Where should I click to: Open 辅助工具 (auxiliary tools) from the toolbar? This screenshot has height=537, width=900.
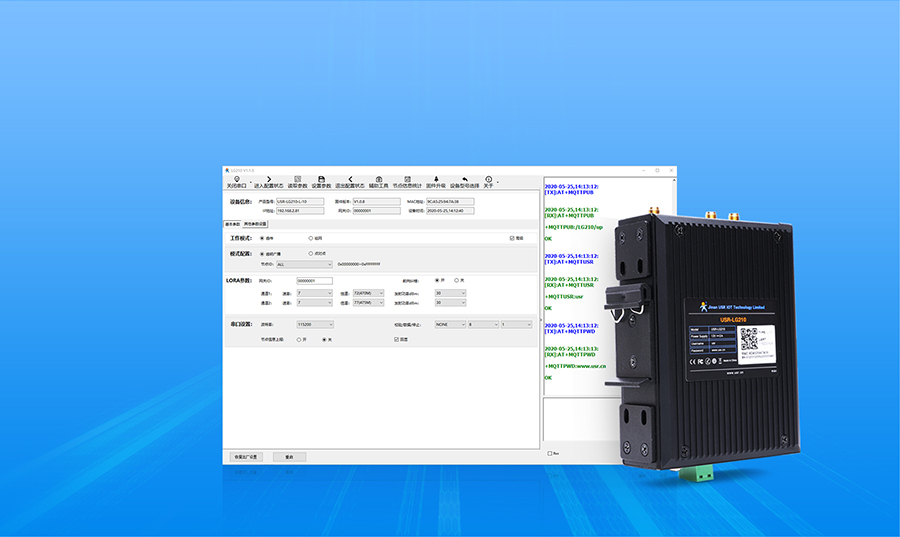(x=379, y=181)
